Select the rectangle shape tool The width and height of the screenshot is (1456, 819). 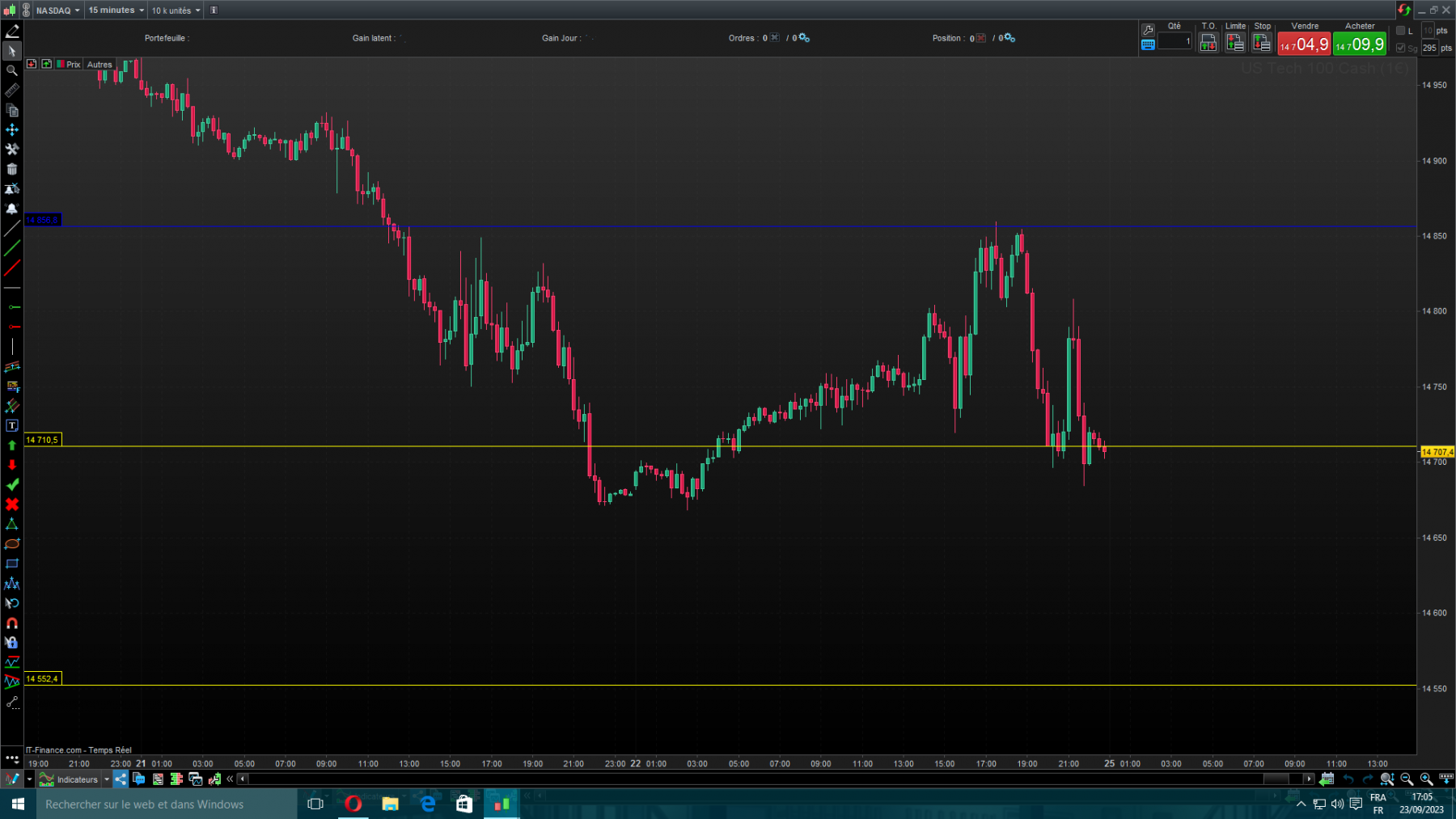pyautogui.click(x=12, y=564)
